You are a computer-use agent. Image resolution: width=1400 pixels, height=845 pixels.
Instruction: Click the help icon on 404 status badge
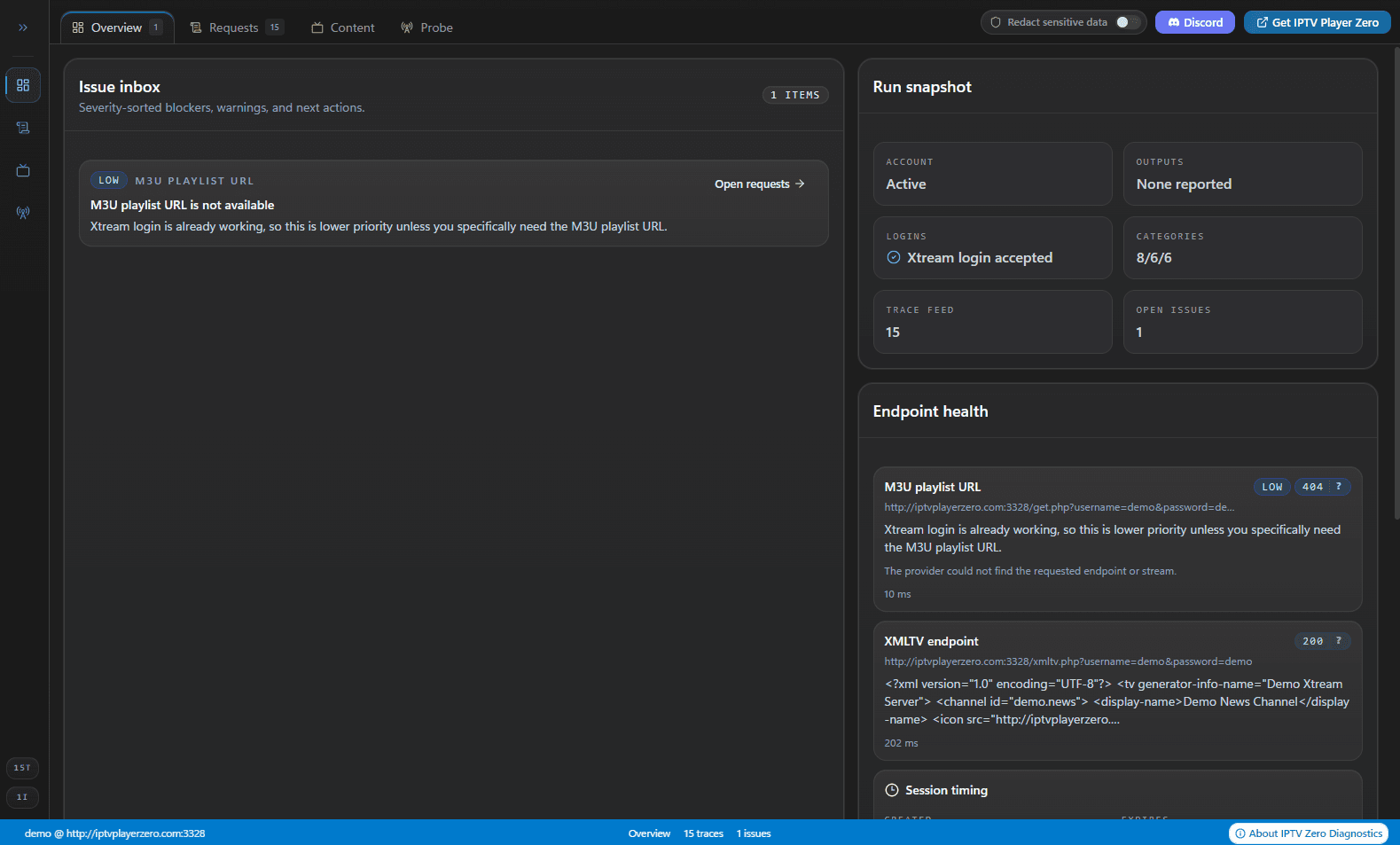coord(1338,487)
